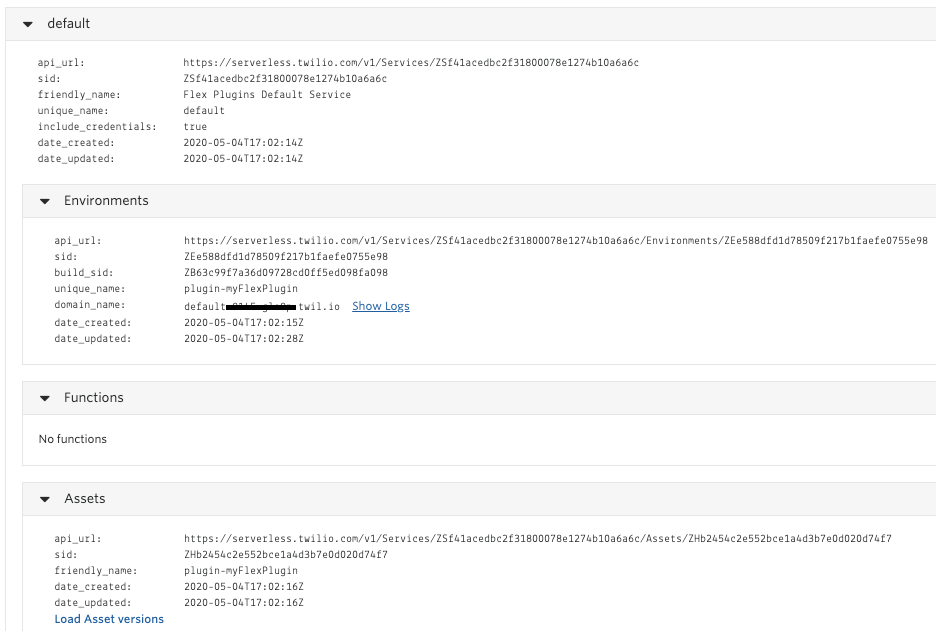Collapse the Environments section arrow

click(45, 201)
